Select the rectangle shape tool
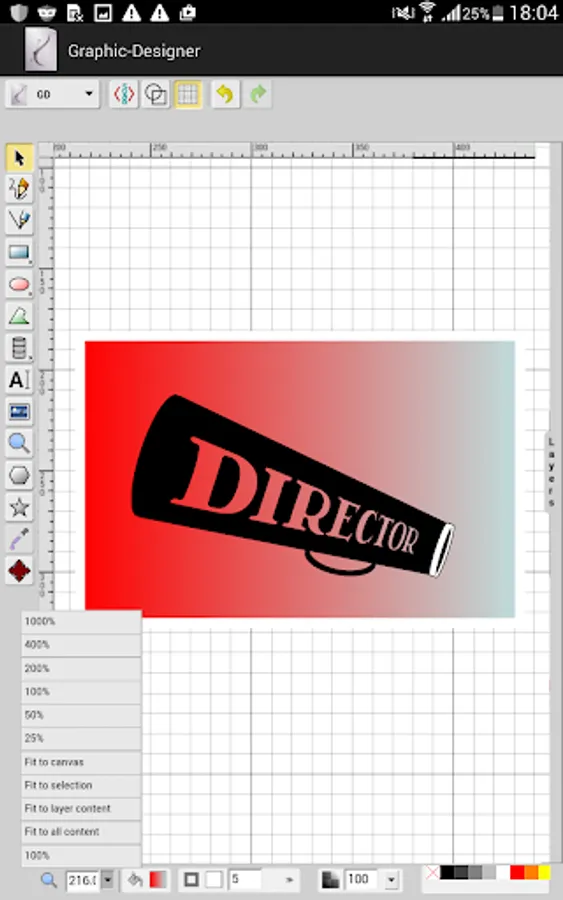 tap(19, 252)
